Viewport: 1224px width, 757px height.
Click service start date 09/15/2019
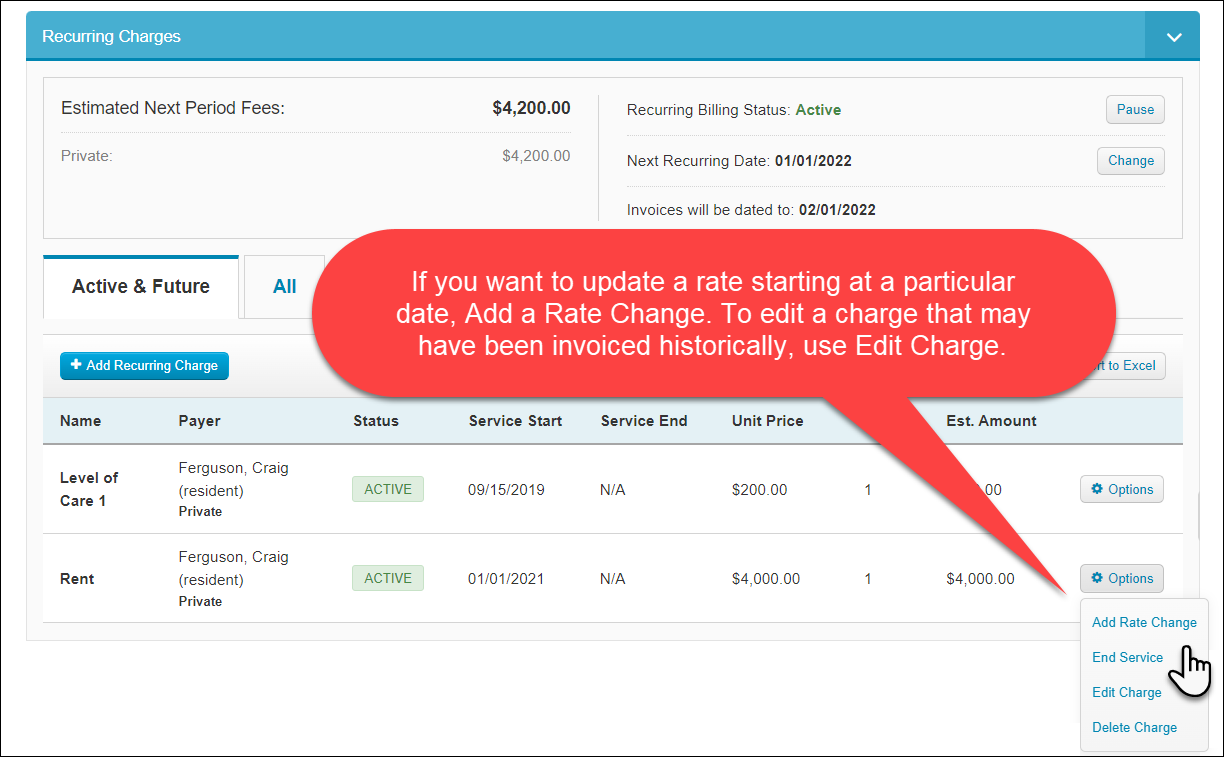pyautogui.click(x=506, y=490)
